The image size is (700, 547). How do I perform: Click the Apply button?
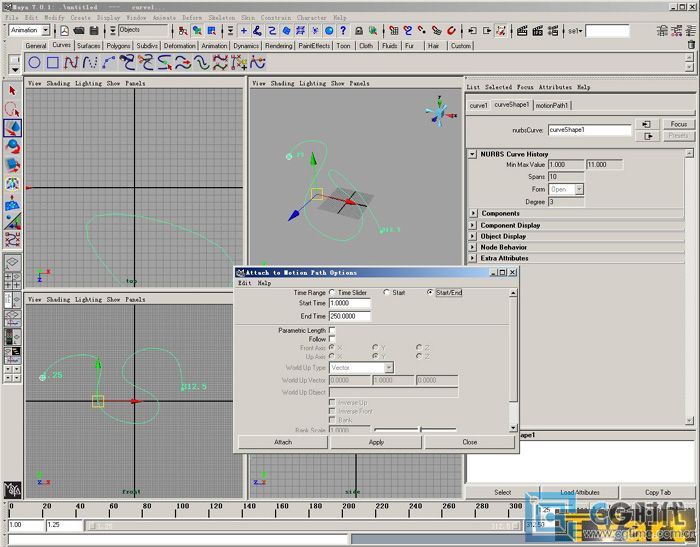(x=376, y=442)
